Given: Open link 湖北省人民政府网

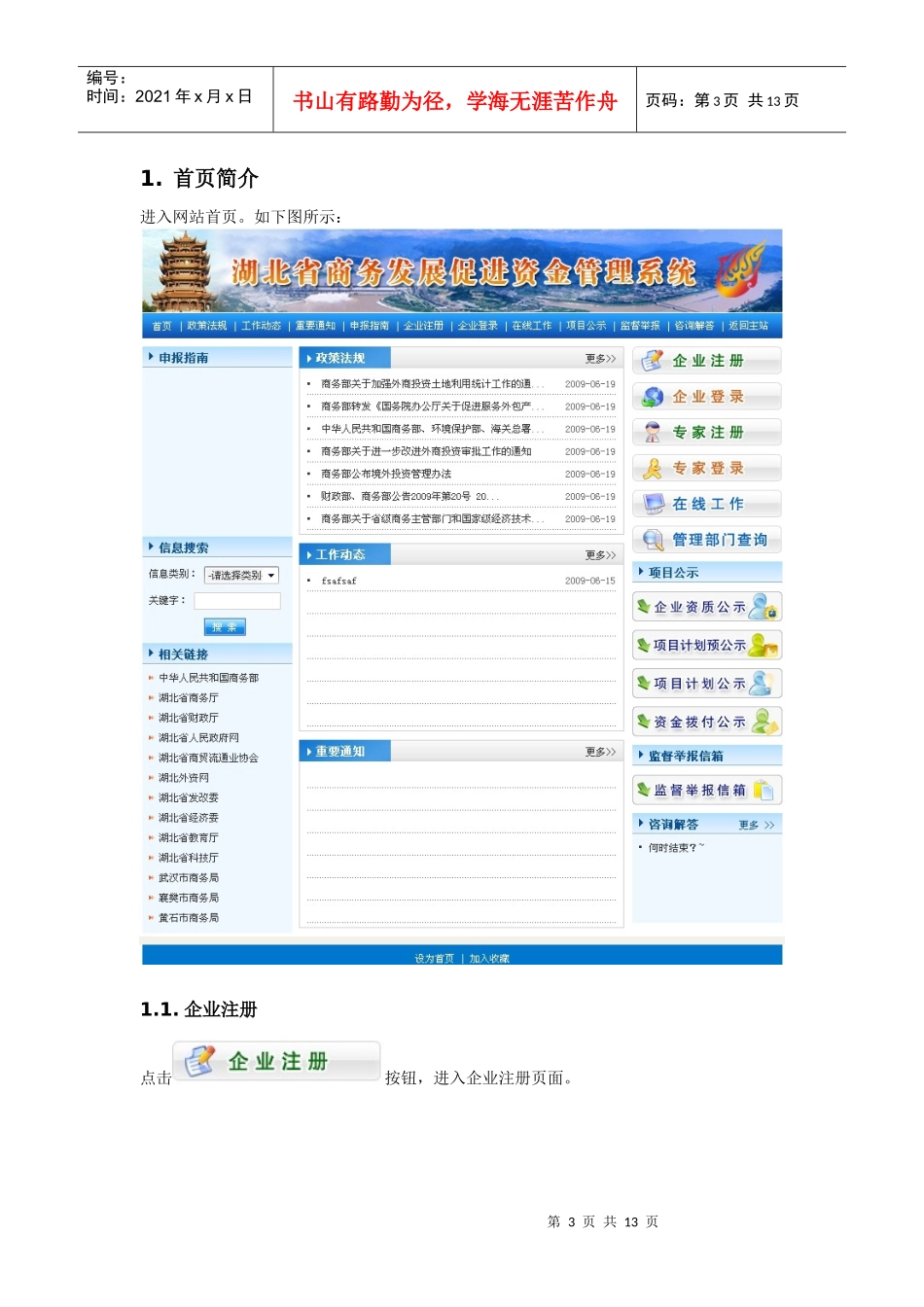Looking at the screenshot, I should pos(198,738).
